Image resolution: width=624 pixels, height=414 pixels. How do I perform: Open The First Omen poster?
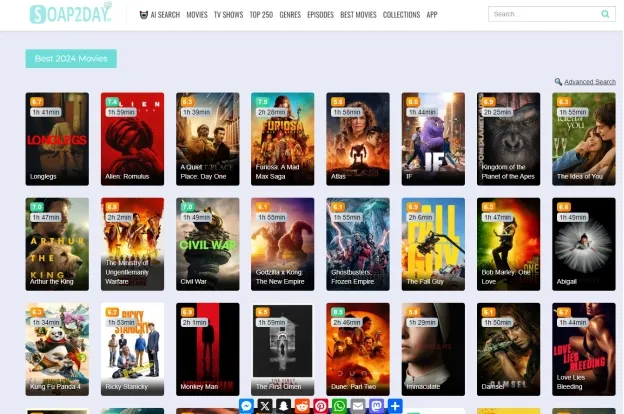pos(283,349)
